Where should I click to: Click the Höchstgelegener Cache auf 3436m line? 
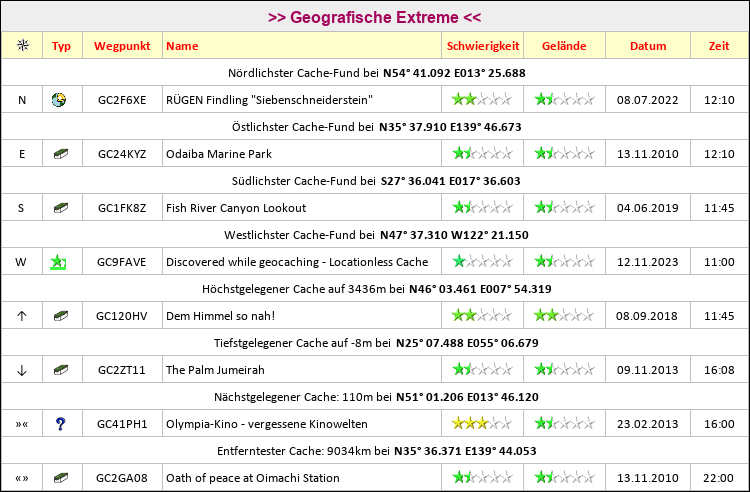(x=376, y=289)
